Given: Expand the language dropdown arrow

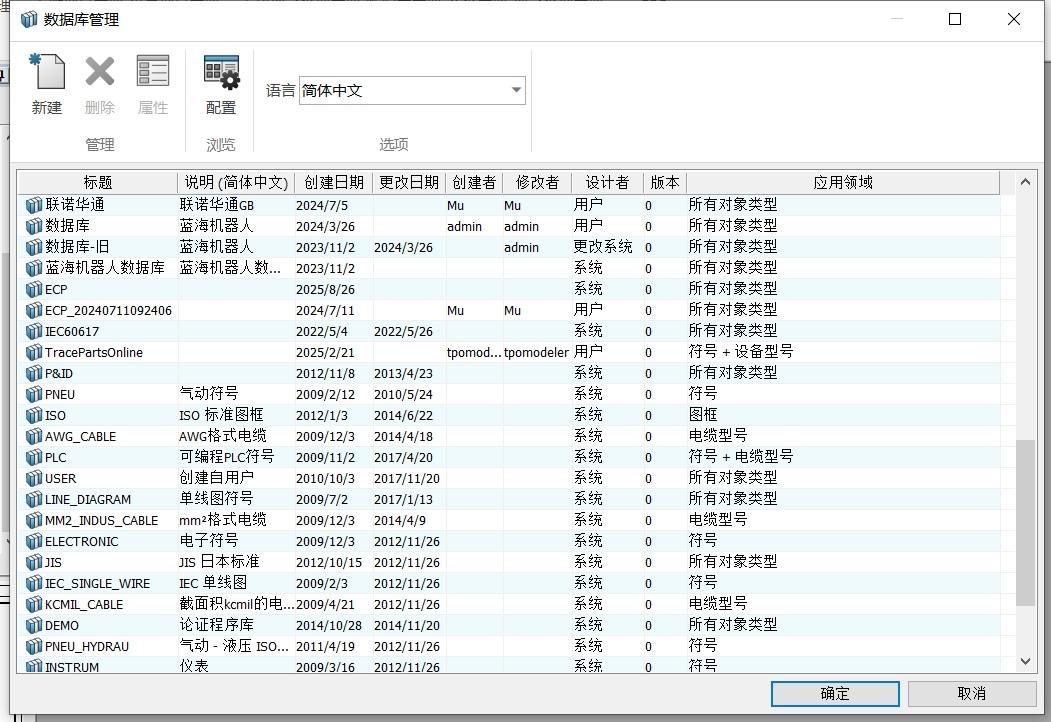Looking at the screenshot, I should (516, 90).
